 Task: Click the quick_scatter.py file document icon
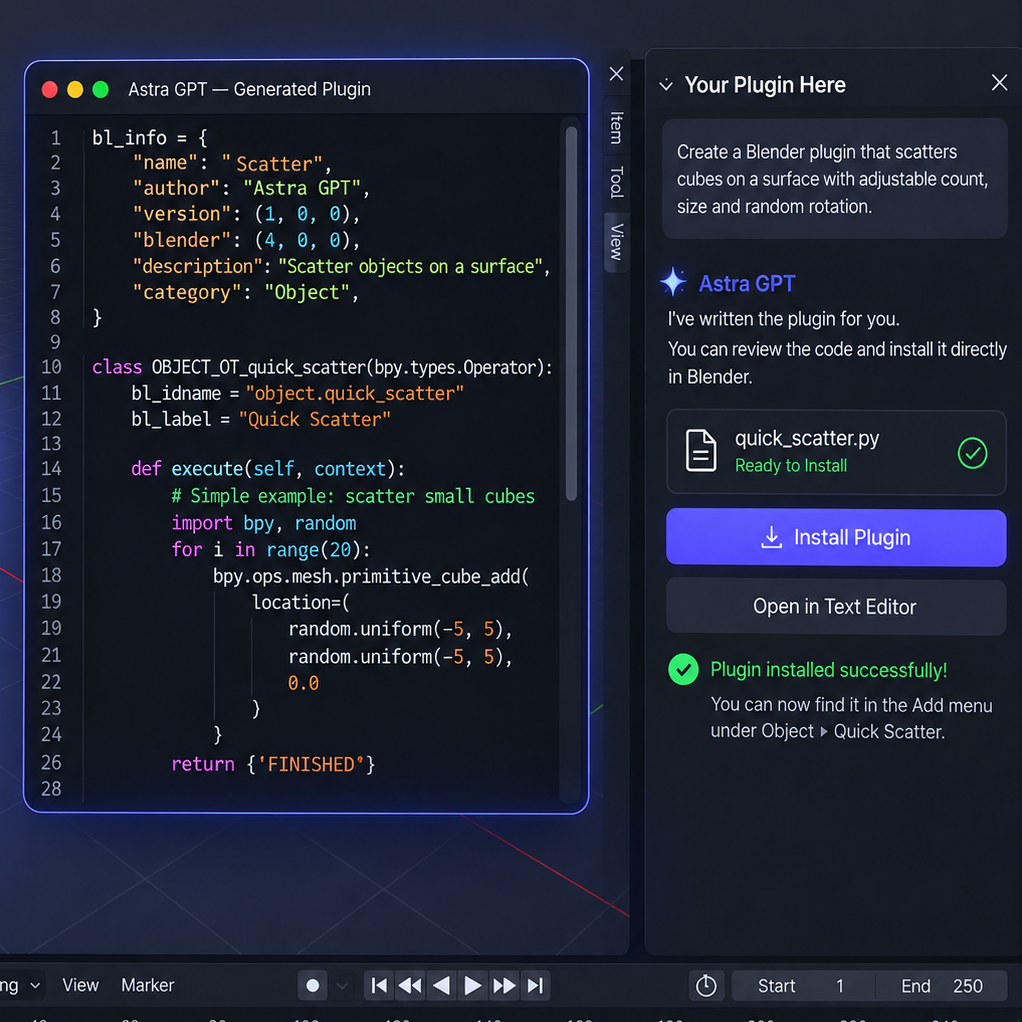[701, 450]
